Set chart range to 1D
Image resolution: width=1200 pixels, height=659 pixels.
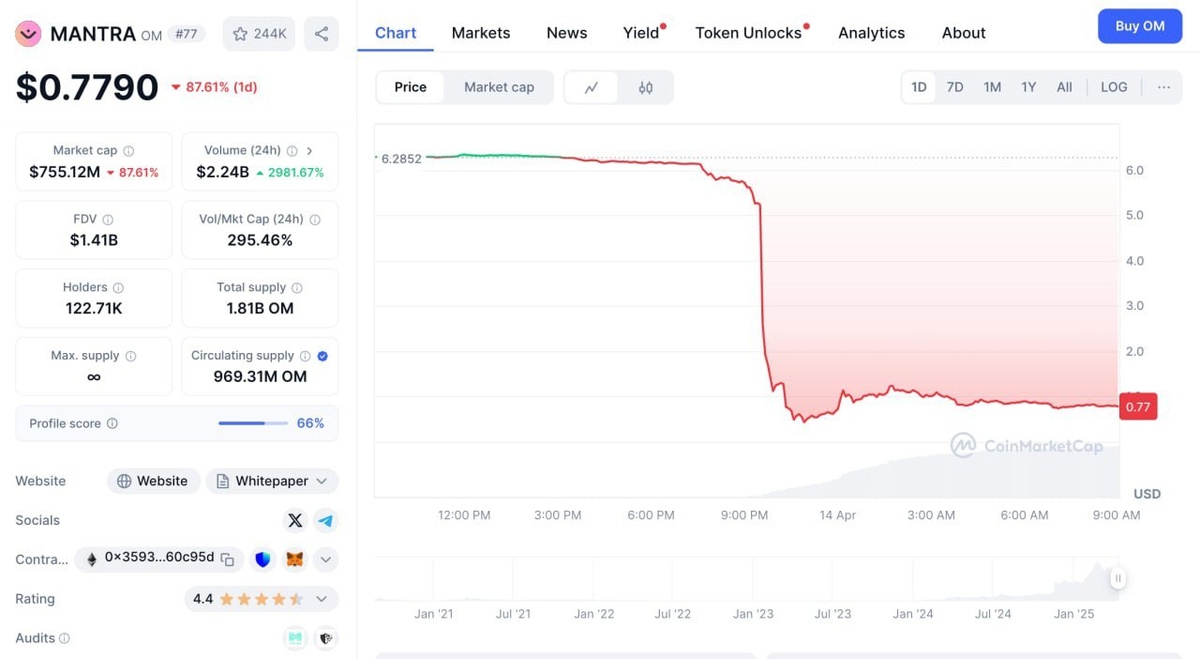(919, 88)
